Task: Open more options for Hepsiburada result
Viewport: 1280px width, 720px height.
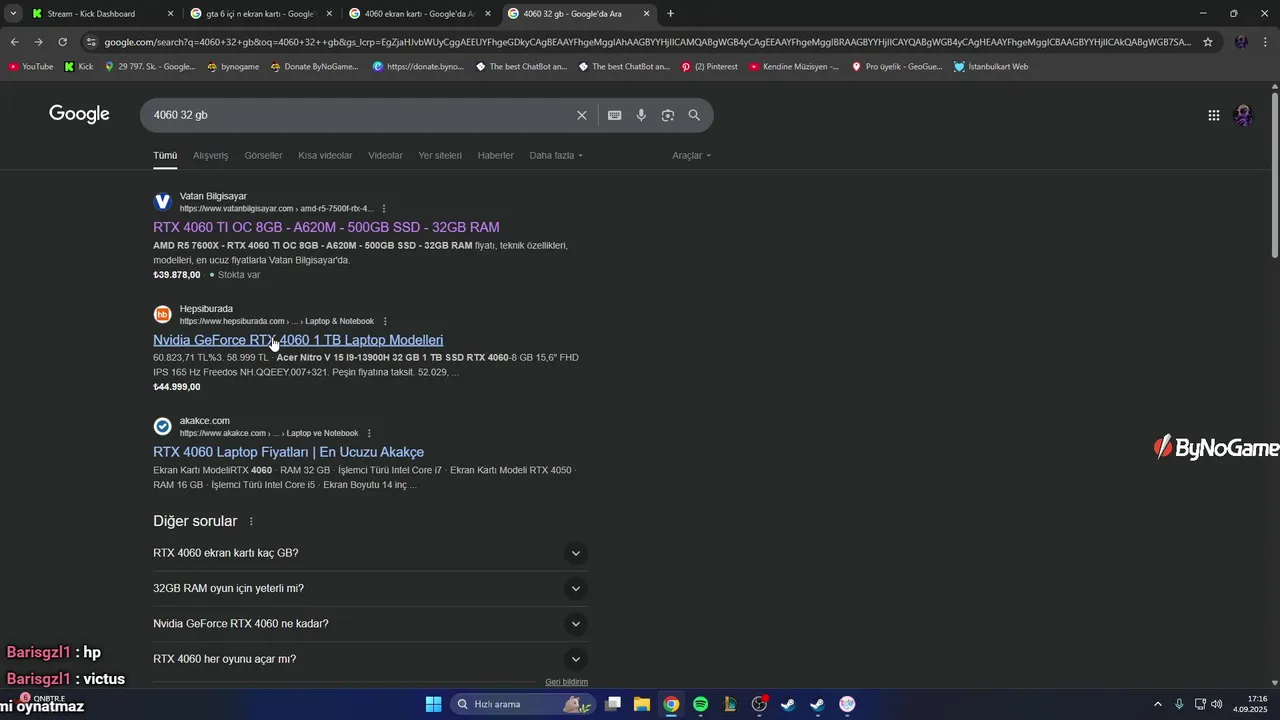Action: pos(384,321)
